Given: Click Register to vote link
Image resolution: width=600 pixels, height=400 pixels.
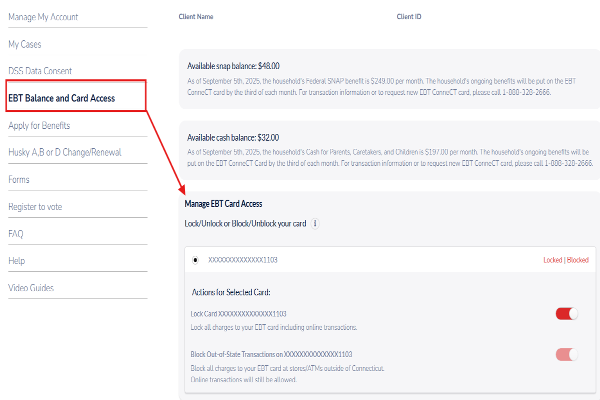Looking at the screenshot, I should pos(35,207).
